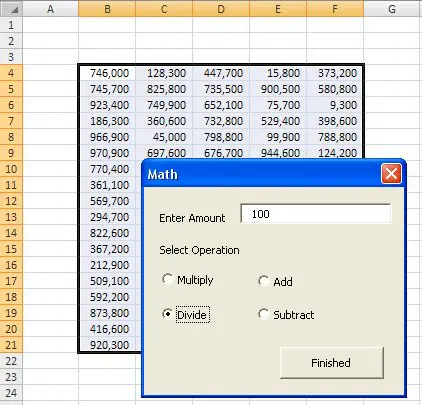
Task: Click the Select All corner triangle
Action: tap(11, 8)
